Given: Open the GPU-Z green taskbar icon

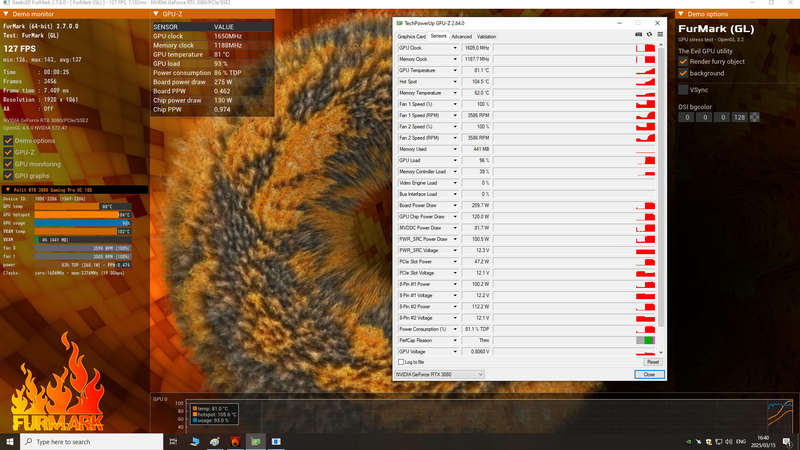Looking at the screenshot, I should pos(256,441).
